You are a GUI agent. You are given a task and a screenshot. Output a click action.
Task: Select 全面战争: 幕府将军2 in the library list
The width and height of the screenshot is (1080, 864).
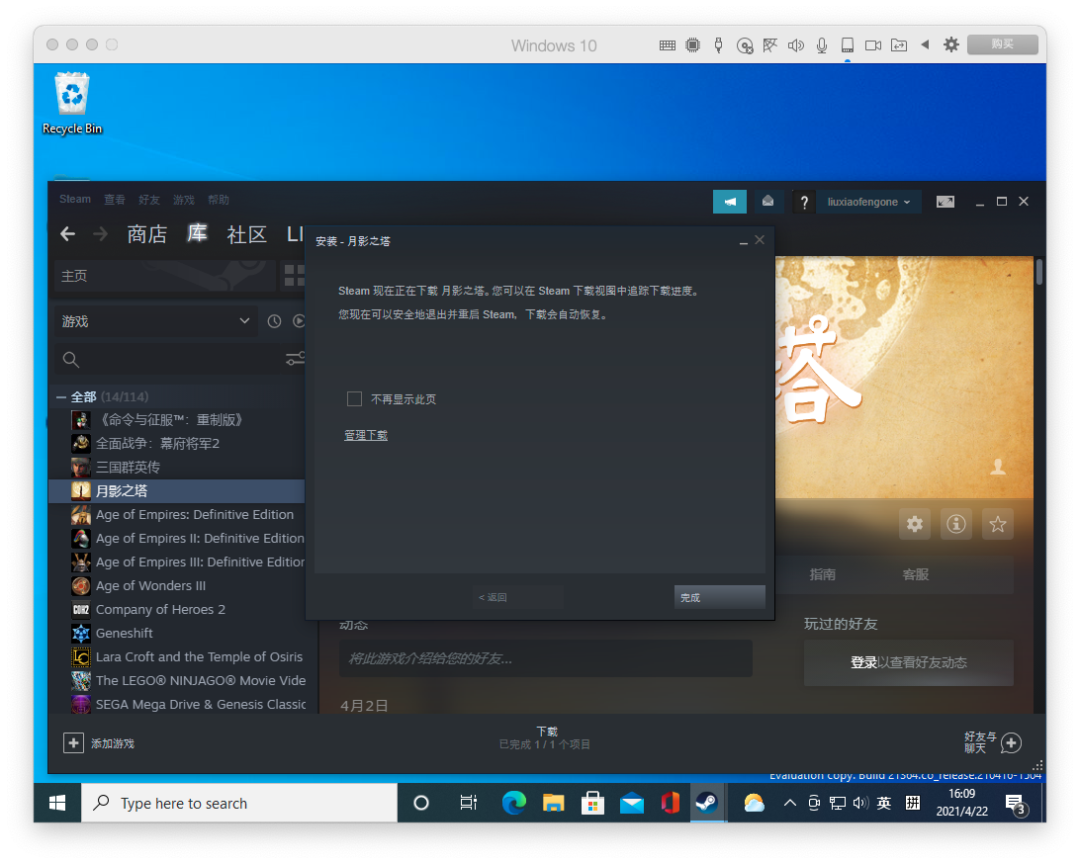179,444
